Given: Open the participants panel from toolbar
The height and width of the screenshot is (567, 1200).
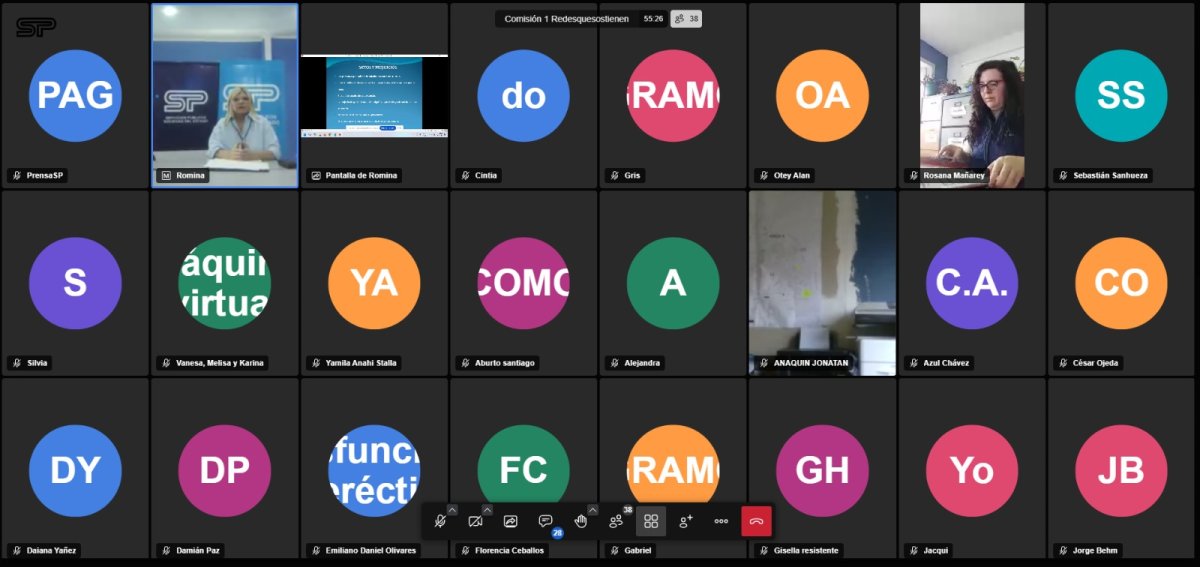Looking at the screenshot, I should pos(616,521).
